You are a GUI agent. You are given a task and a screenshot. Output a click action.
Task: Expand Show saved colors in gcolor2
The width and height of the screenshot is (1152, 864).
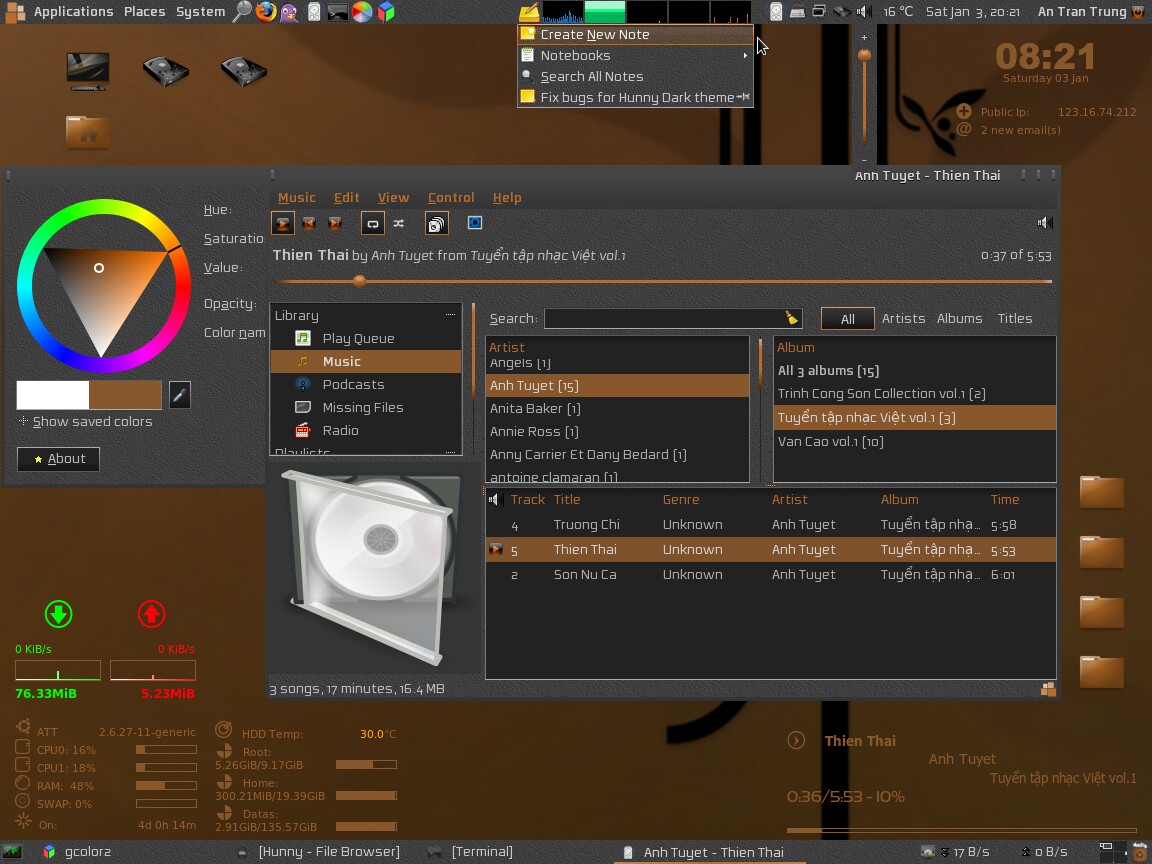pyautogui.click(x=85, y=422)
